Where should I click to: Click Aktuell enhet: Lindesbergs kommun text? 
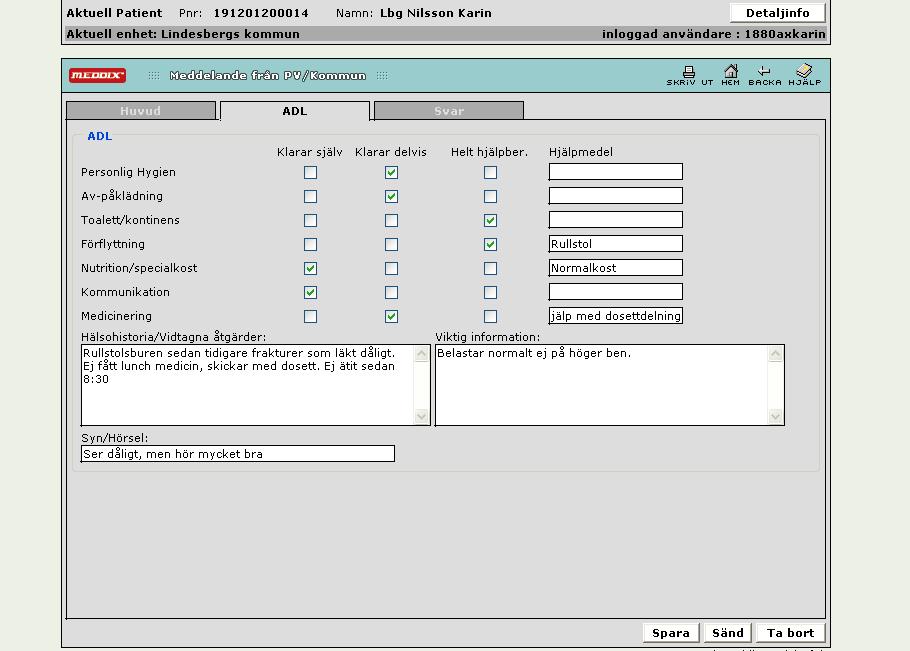[183, 34]
